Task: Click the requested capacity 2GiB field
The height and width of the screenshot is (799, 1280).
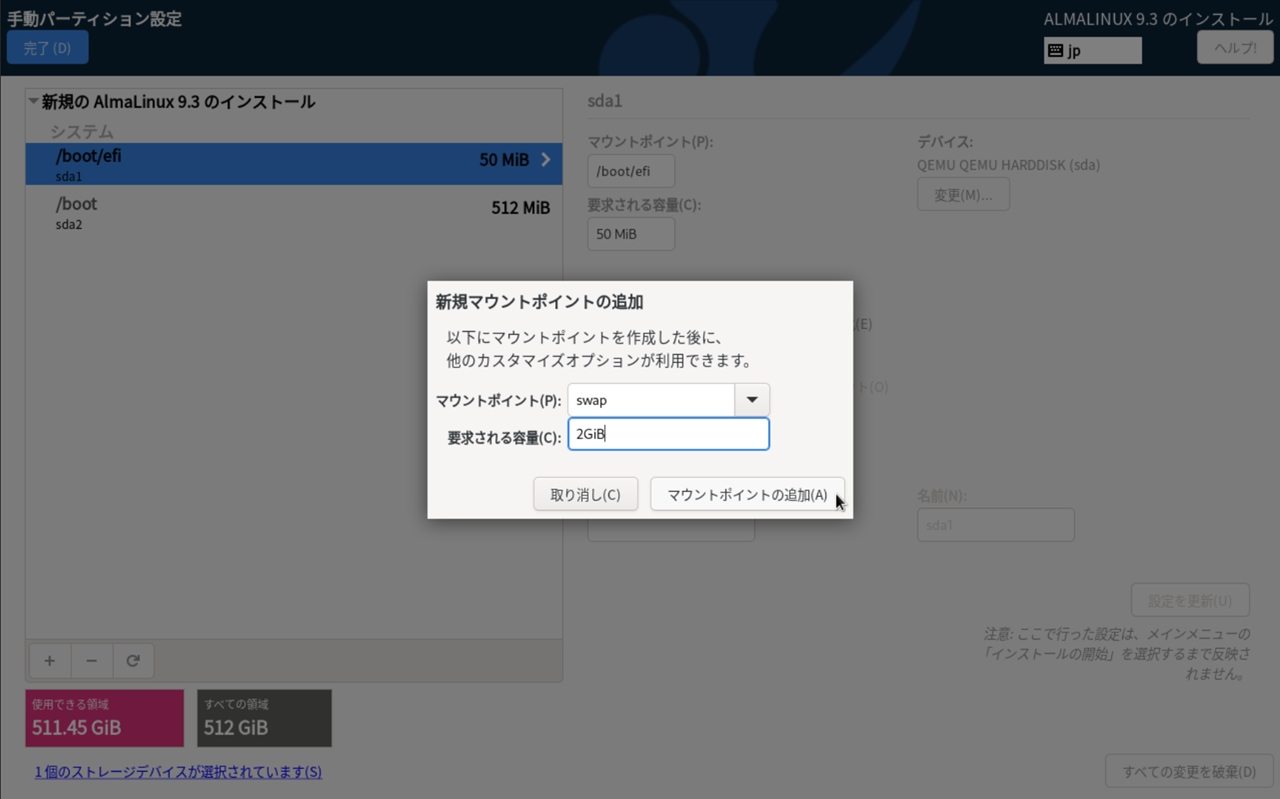Action: click(x=668, y=434)
